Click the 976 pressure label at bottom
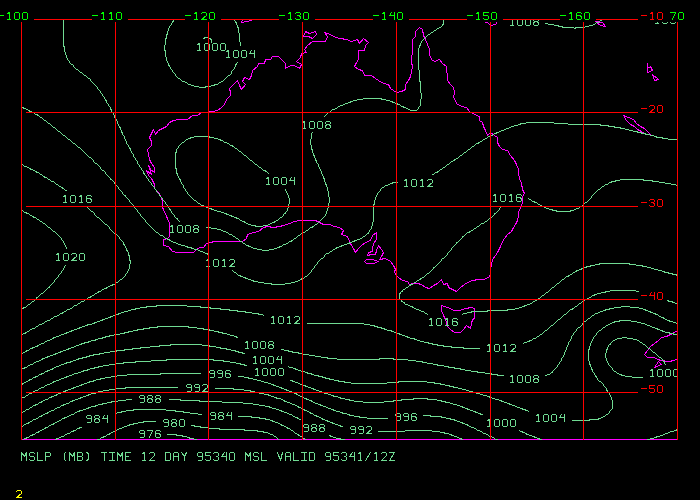 click(149, 434)
